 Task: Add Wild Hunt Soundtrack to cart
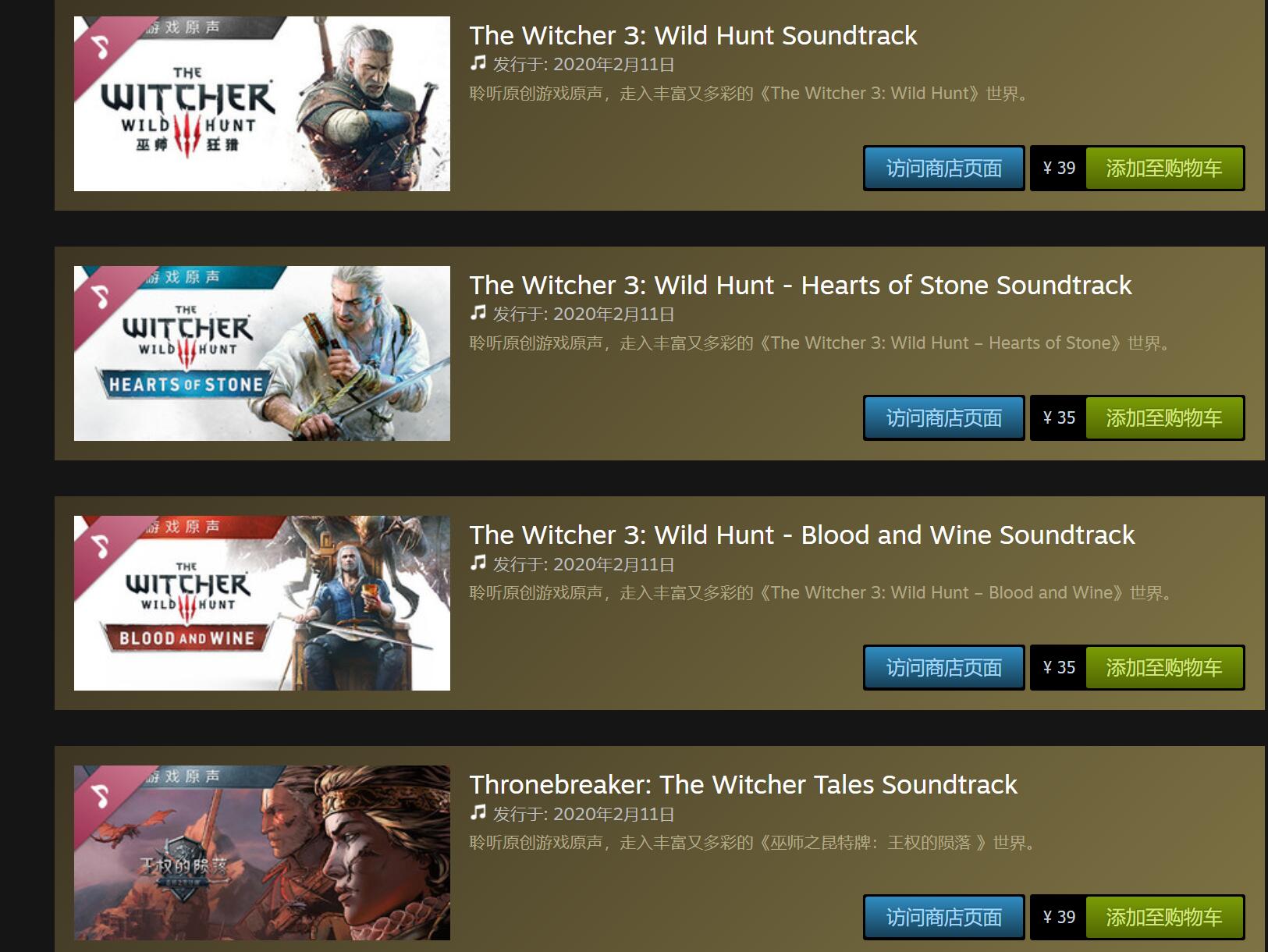point(1164,168)
